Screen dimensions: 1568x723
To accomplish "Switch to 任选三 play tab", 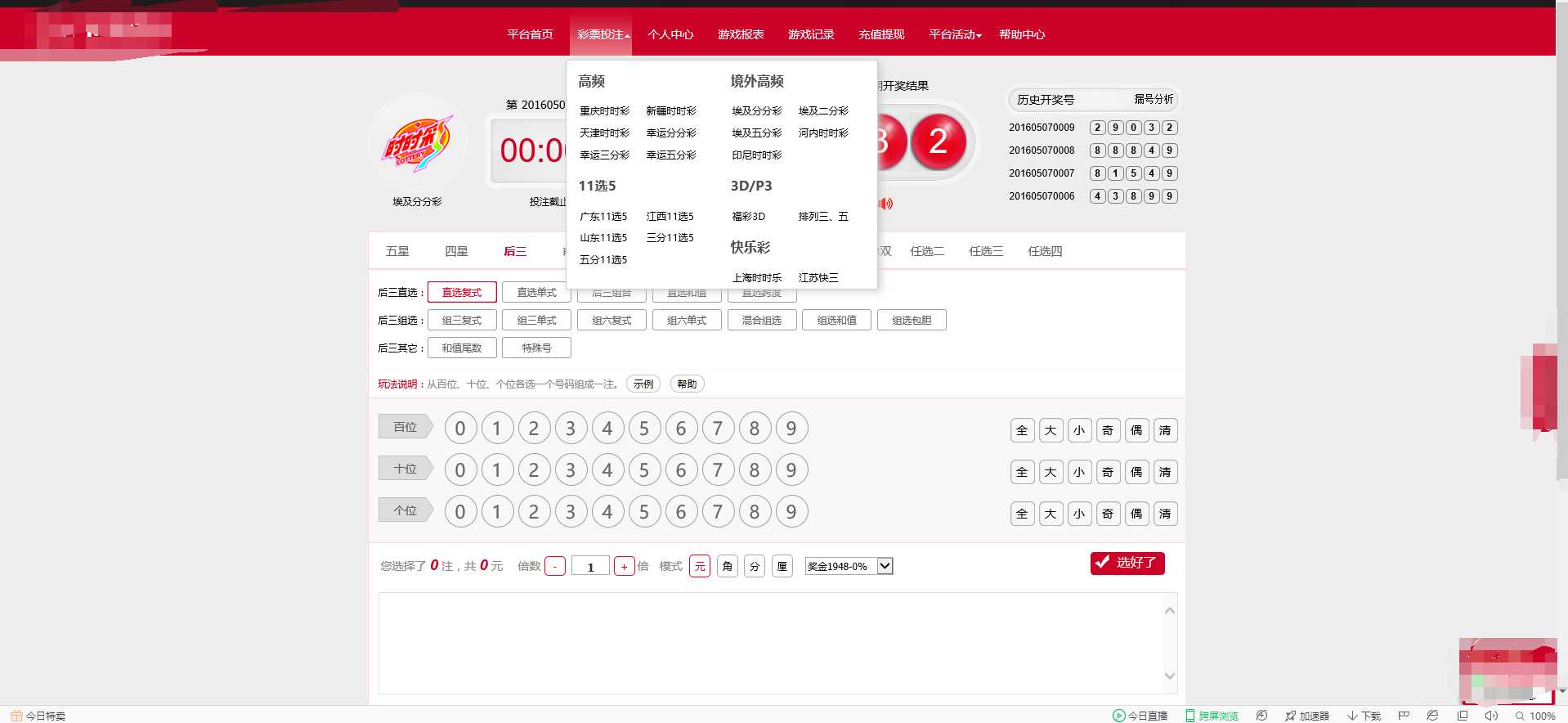I will coord(986,251).
